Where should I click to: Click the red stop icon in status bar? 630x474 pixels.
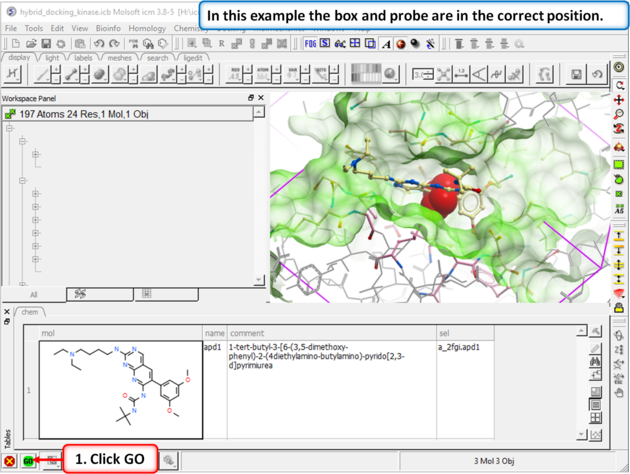pyautogui.click(x=10, y=460)
